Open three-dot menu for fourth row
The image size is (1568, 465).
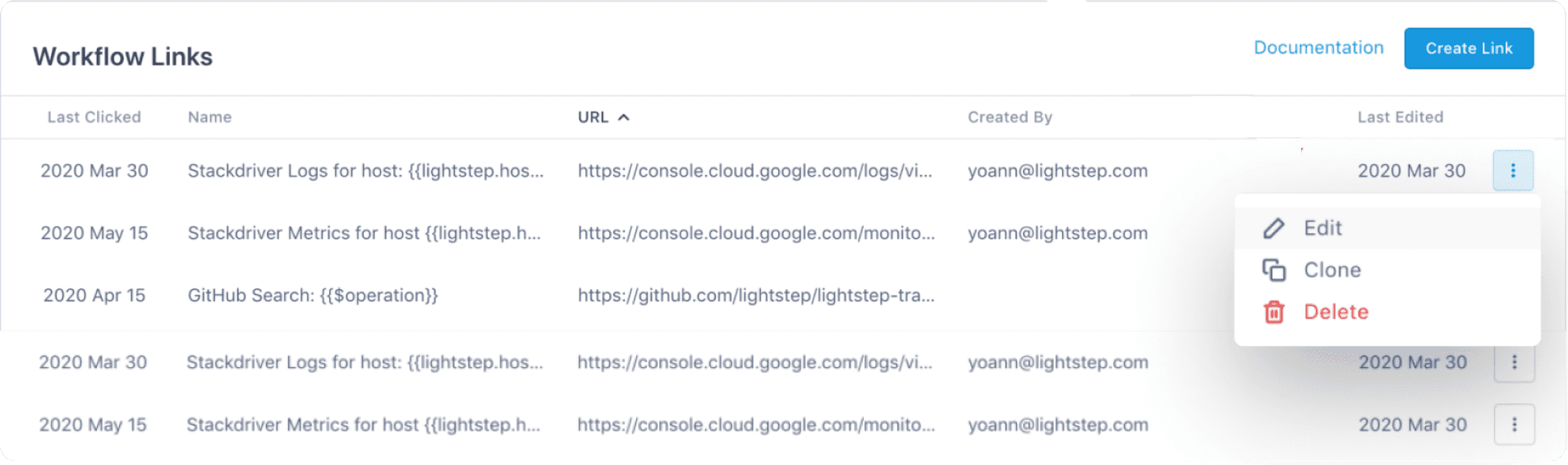pos(1514,362)
